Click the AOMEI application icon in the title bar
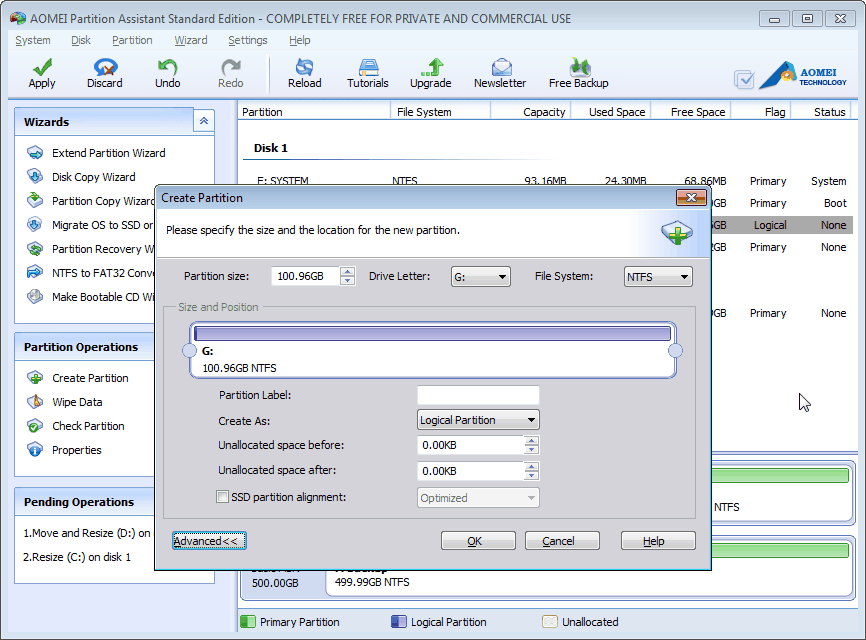This screenshot has width=866, height=640. (18, 18)
